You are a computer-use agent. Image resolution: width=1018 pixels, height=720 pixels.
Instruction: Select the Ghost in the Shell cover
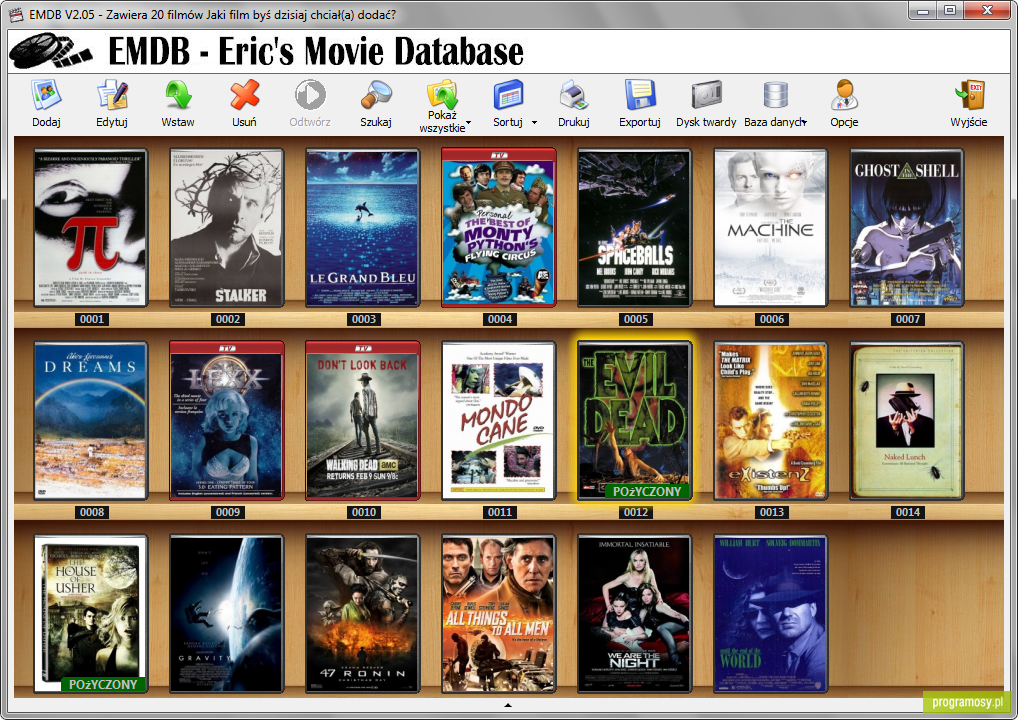907,228
